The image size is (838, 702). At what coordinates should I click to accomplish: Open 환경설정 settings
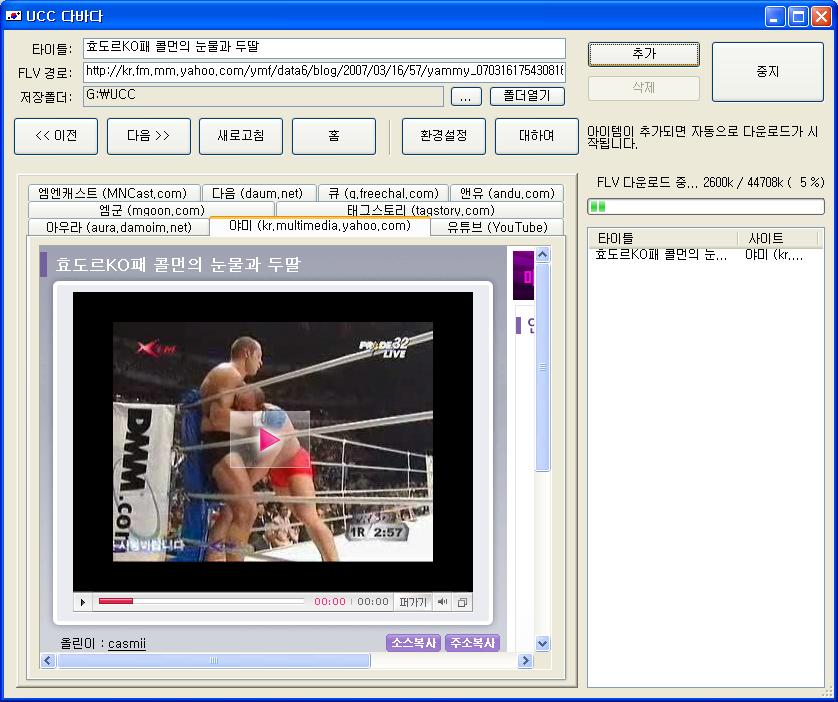pos(444,136)
